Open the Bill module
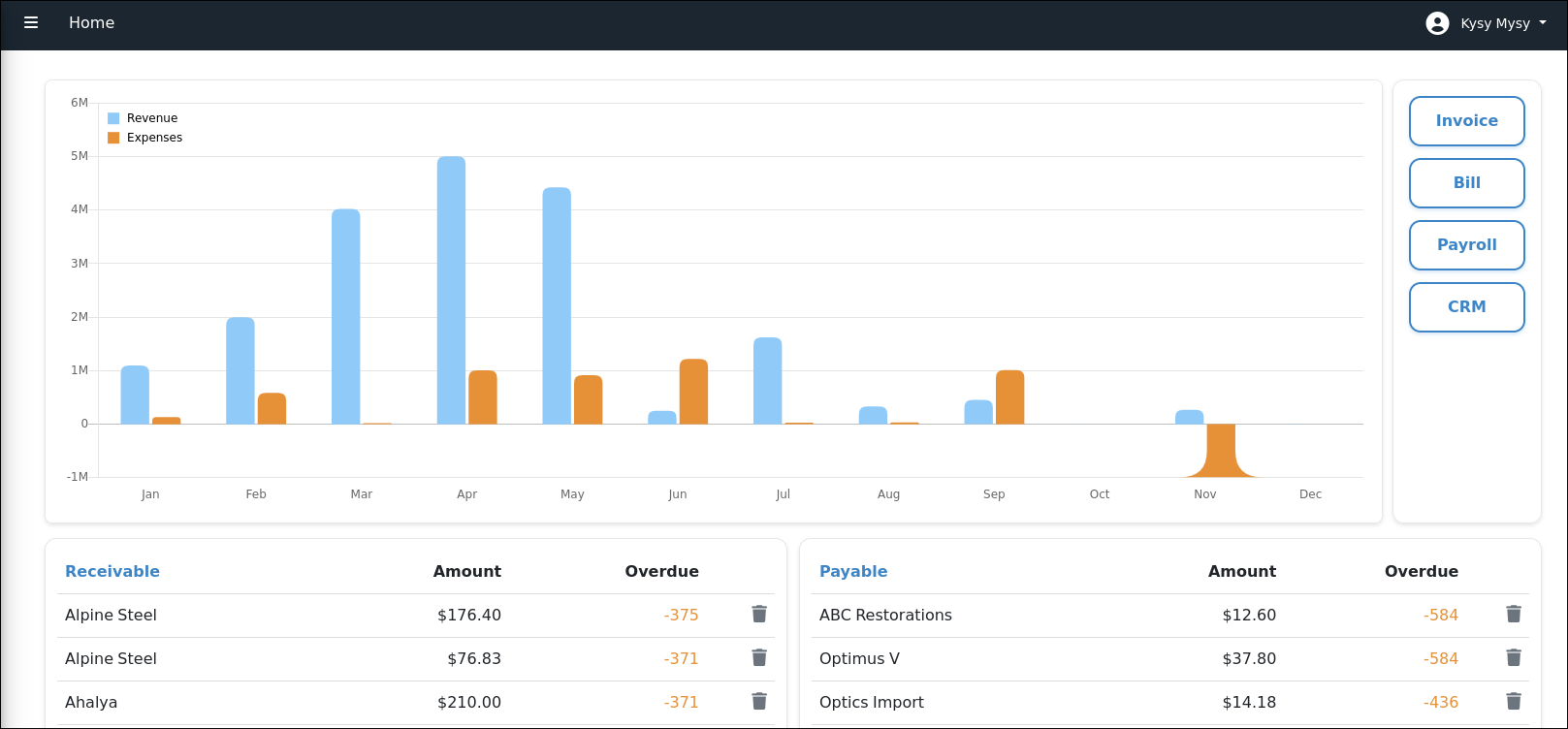Screen dimensions: 1568x729 [x=1466, y=183]
